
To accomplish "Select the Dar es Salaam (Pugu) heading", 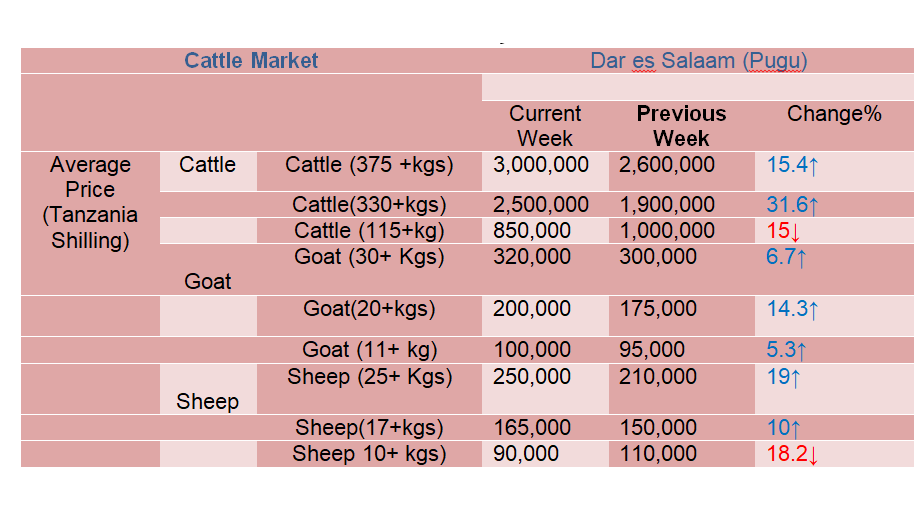I will pos(698,61).
